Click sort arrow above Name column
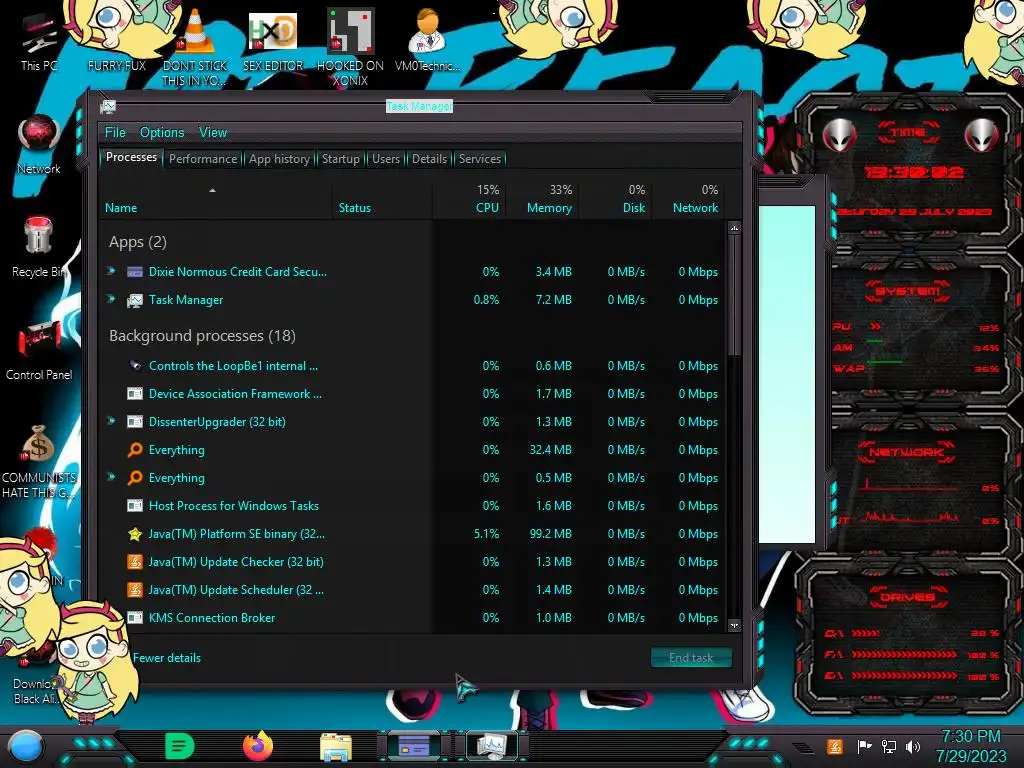 pyautogui.click(x=212, y=190)
